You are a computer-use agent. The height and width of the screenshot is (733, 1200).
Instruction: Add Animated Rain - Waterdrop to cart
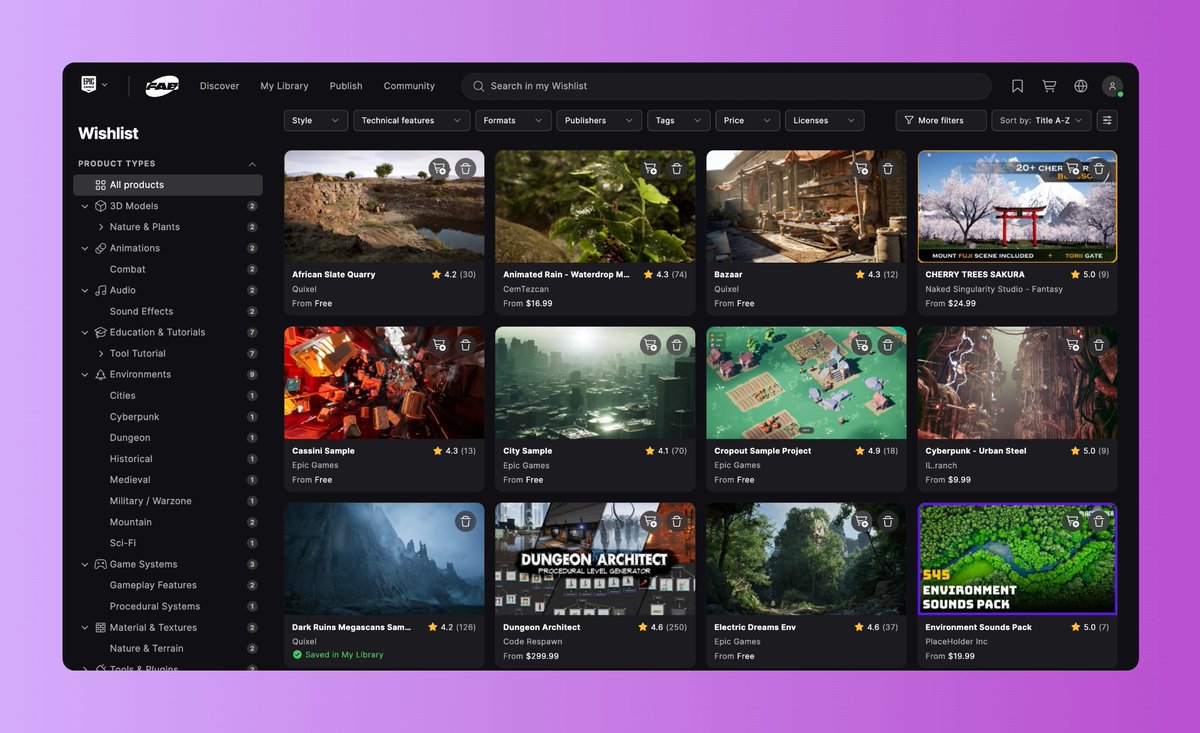[x=650, y=168]
